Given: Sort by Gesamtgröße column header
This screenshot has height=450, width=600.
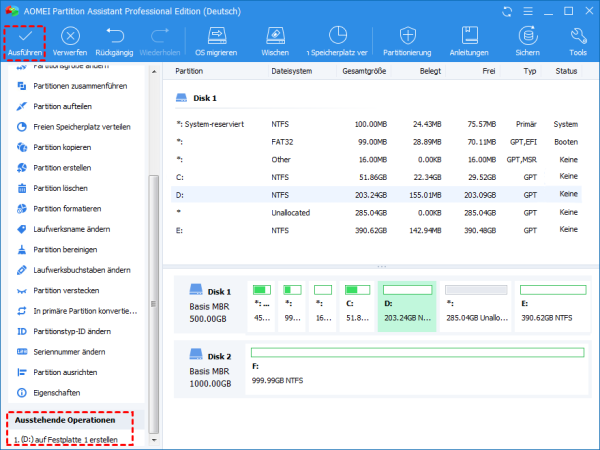Looking at the screenshot, I should click(364, 71).
